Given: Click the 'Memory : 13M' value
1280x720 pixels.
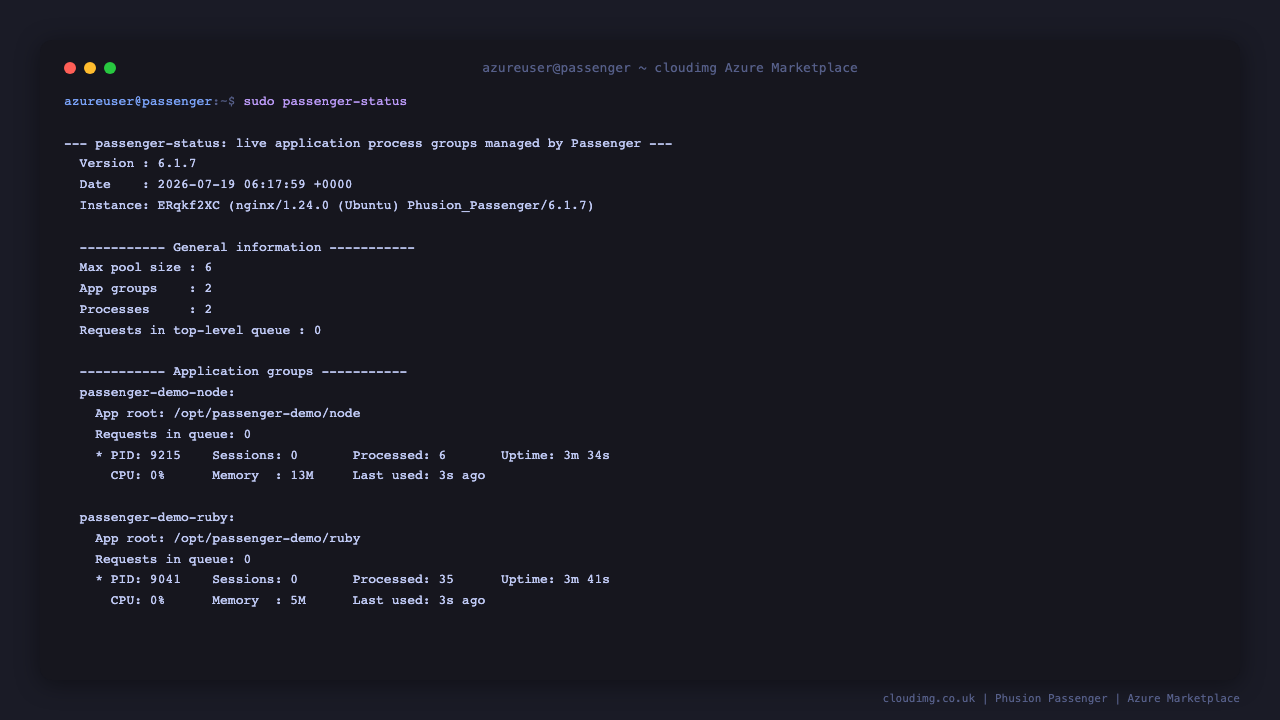Looking at the screenshot, I should (263, 476).
